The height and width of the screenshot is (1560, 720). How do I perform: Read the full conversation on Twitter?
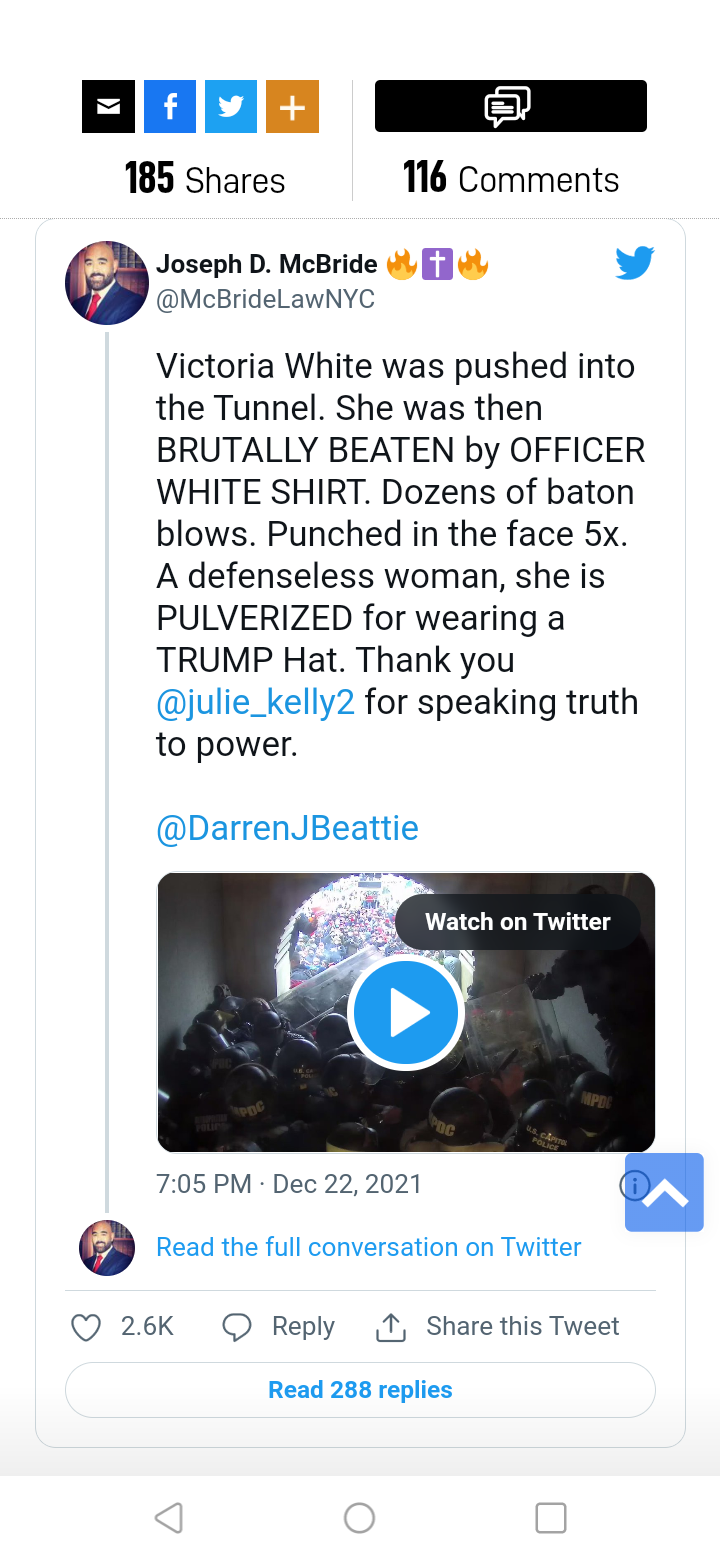(368, 1247)
